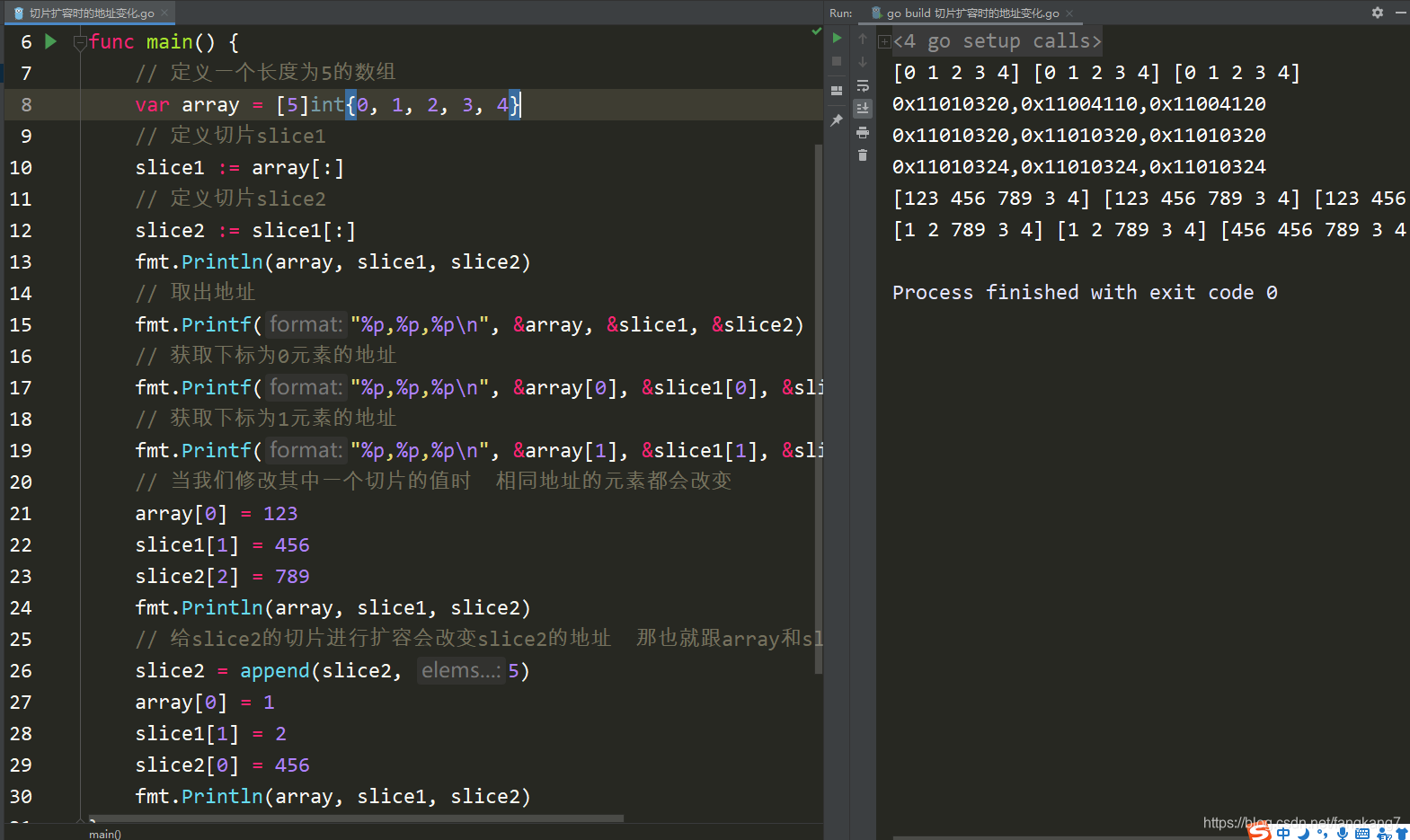1410x840 pixels.
Task: Click the format: hint on line 15
Action: (306, 324)
